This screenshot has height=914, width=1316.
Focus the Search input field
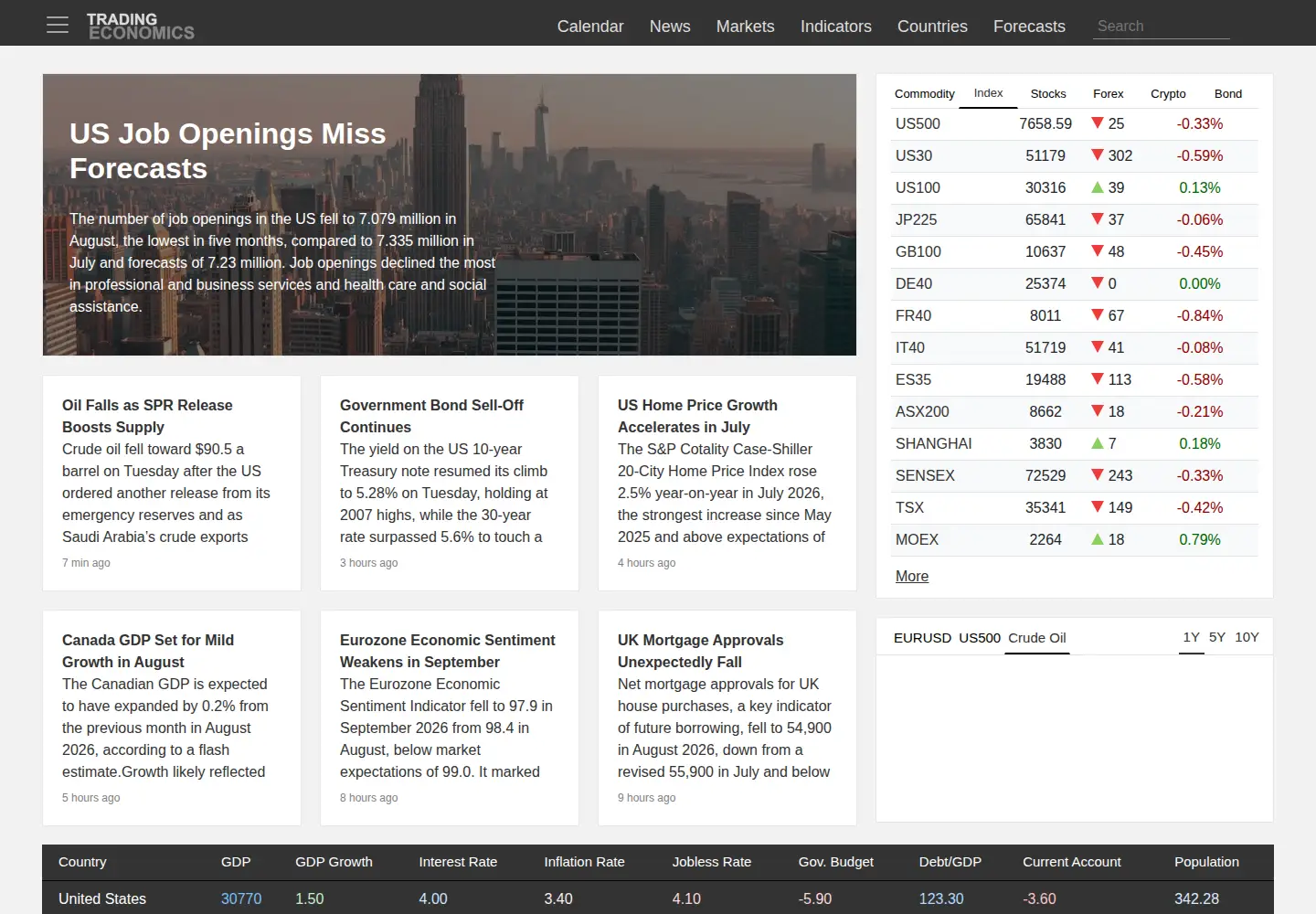1162,27
